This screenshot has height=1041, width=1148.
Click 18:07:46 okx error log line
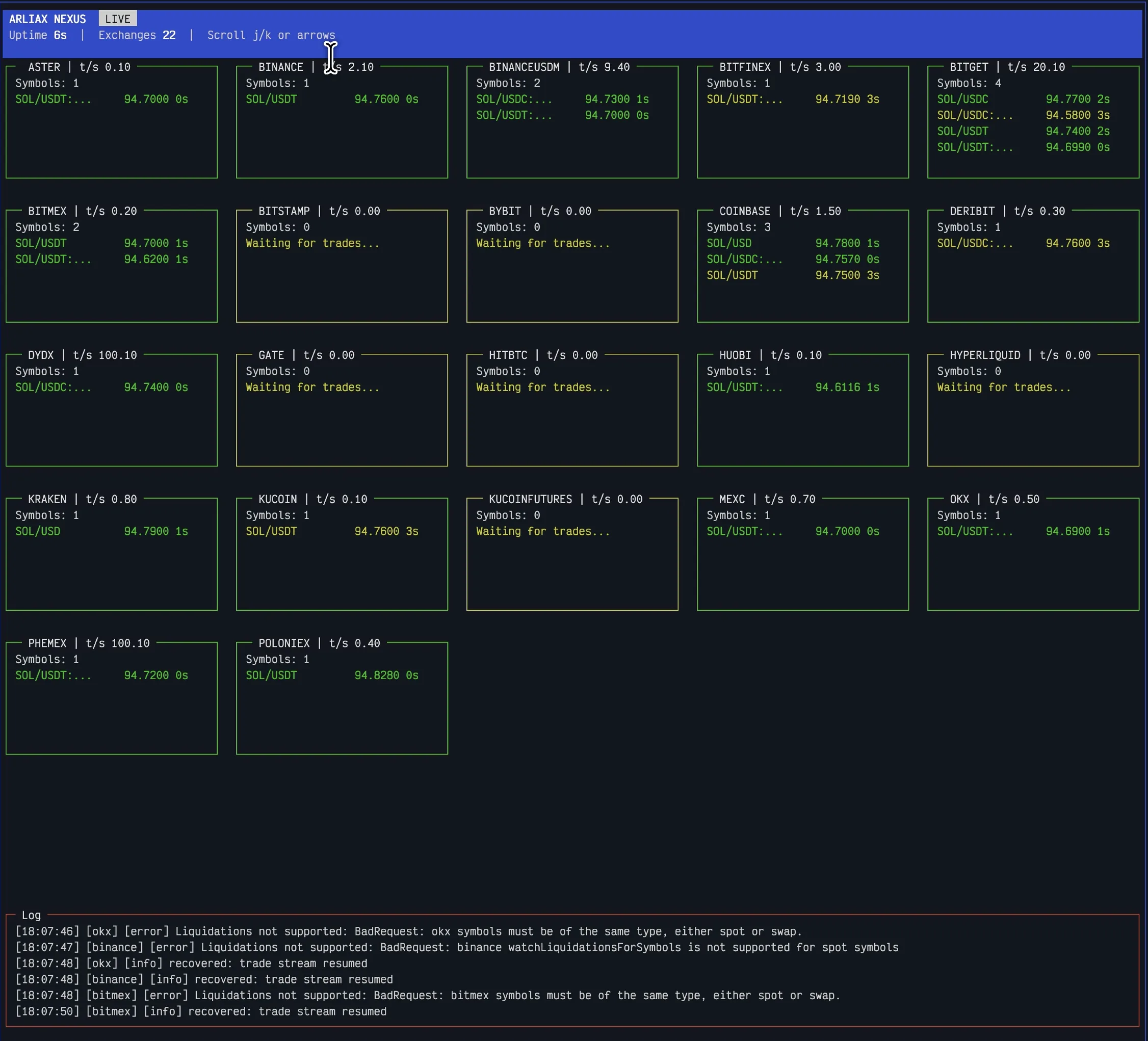coord(408,932)
